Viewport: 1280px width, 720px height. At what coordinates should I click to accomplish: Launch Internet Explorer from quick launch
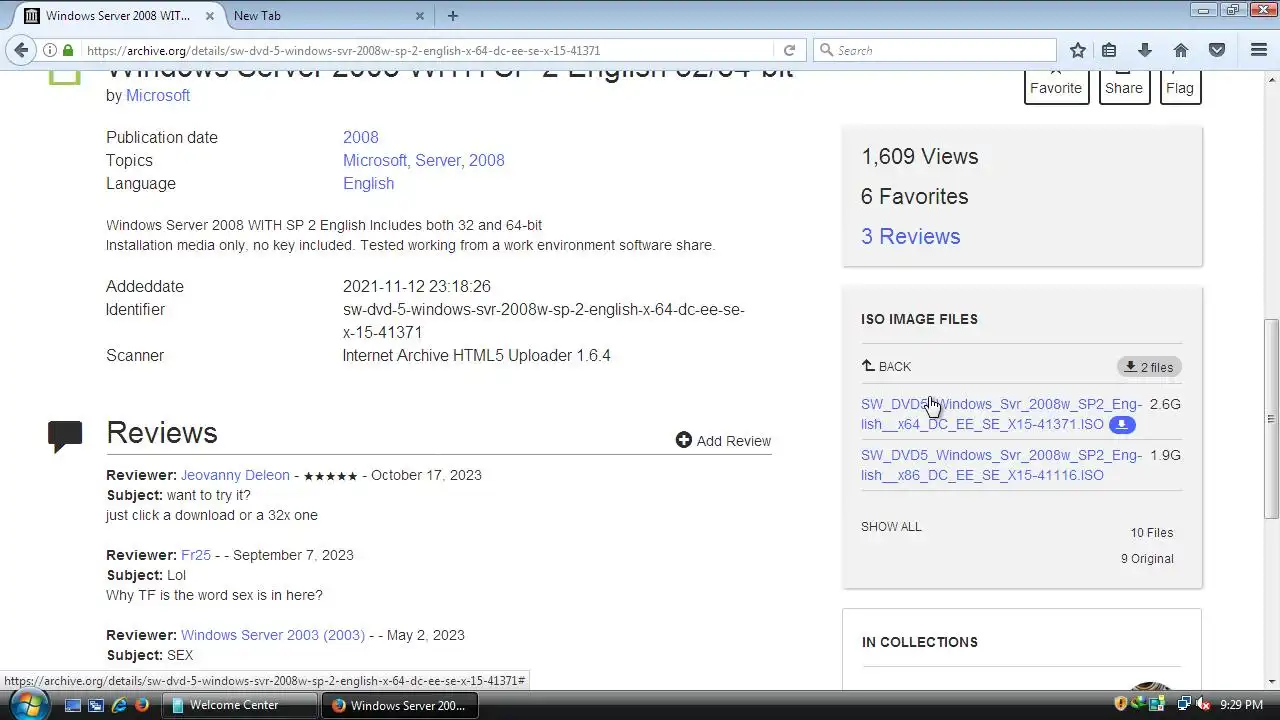[119, 705]
